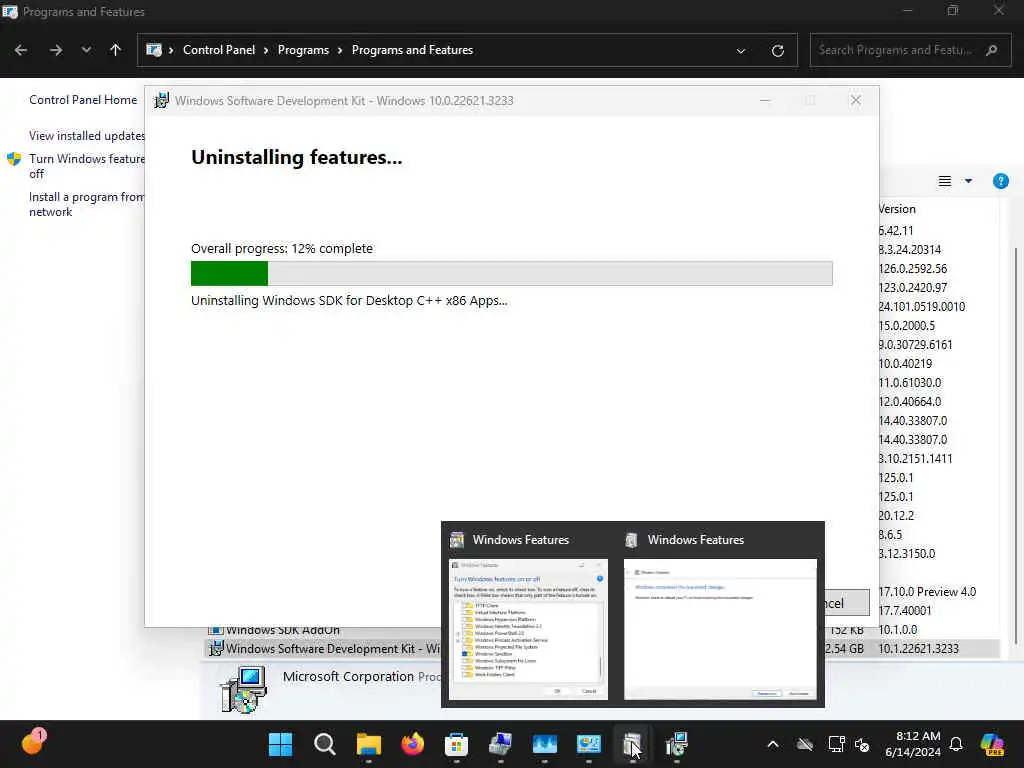Image resolution: width=1024 pixels, height=768 pixels.
Task: Select version 17.10.0 Preview 4.0 cell
Action: (927, 592)
